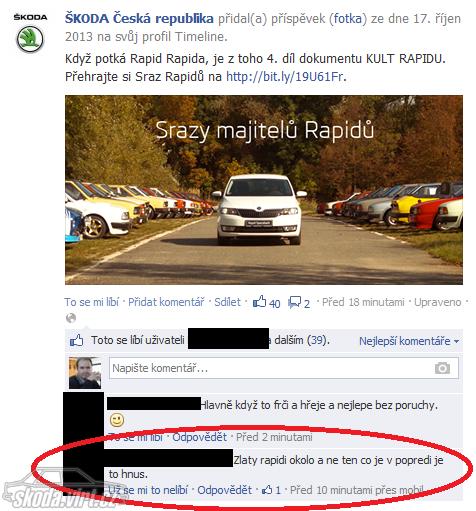This screenshot has height=511, width=476.
Task: Expand the 'Nejlepší komentáře' sorting dropdown
Action: [x=409, y=341]
